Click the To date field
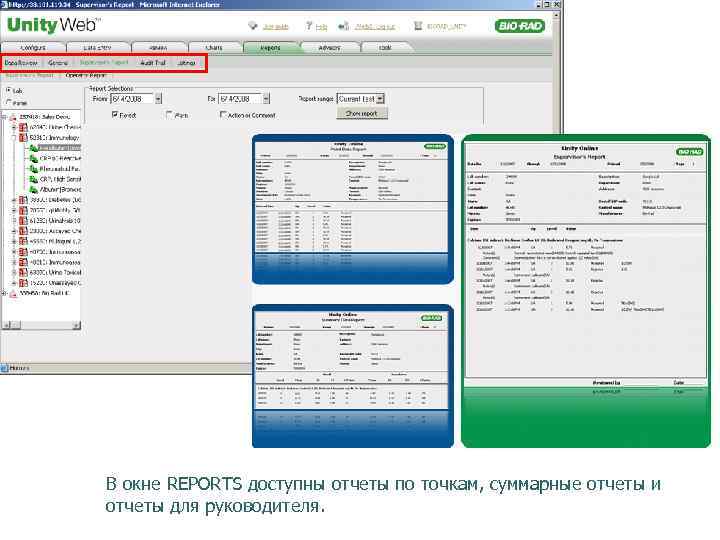This screenshot has width=720, height=540. 241,99
